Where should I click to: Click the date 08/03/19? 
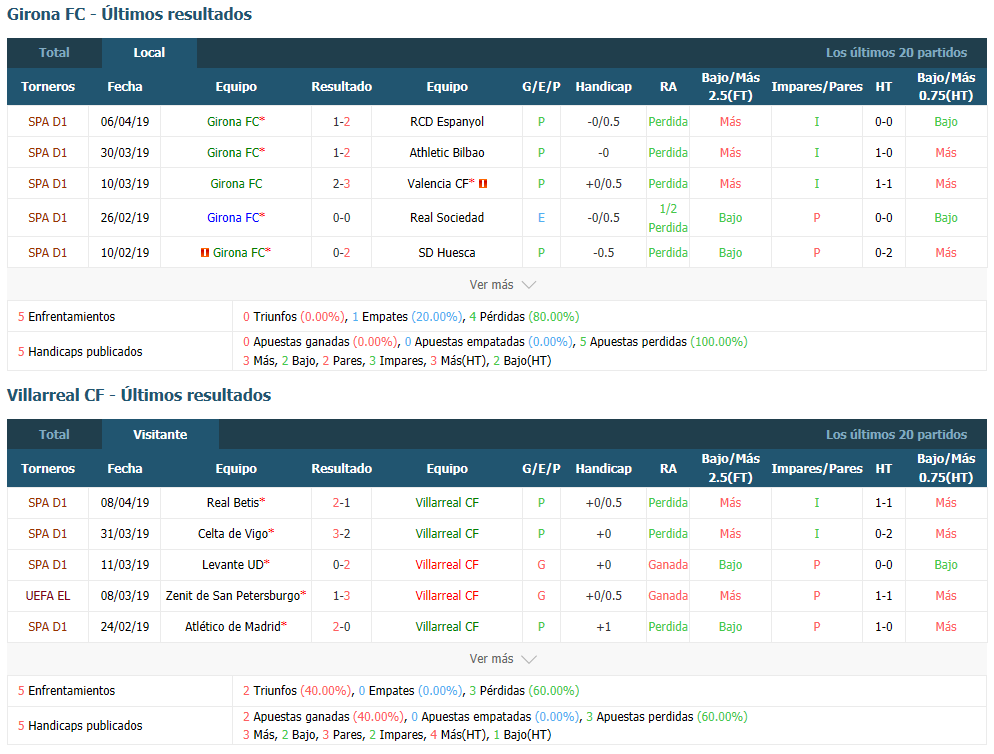(125, 596)
